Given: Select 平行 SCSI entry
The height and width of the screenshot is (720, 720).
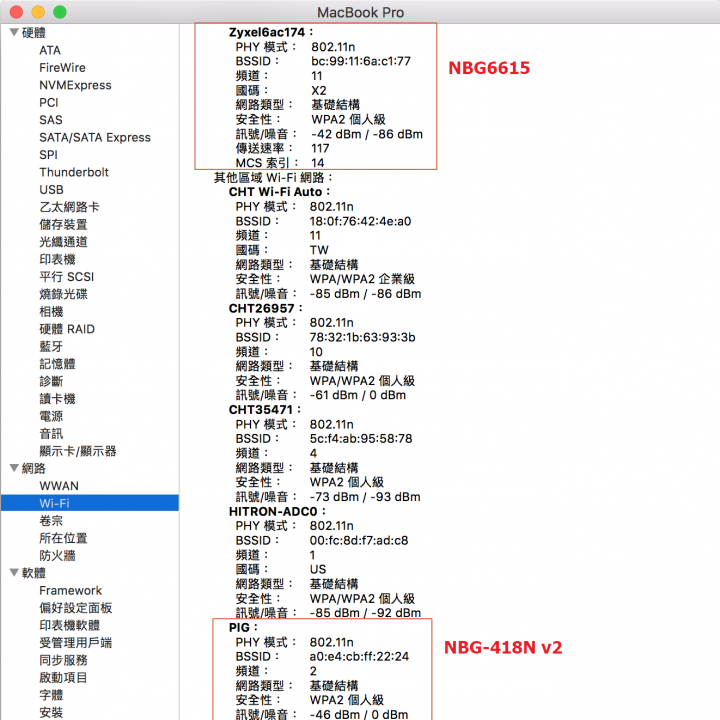Looking at the screenshot, I should coord(67,277).
